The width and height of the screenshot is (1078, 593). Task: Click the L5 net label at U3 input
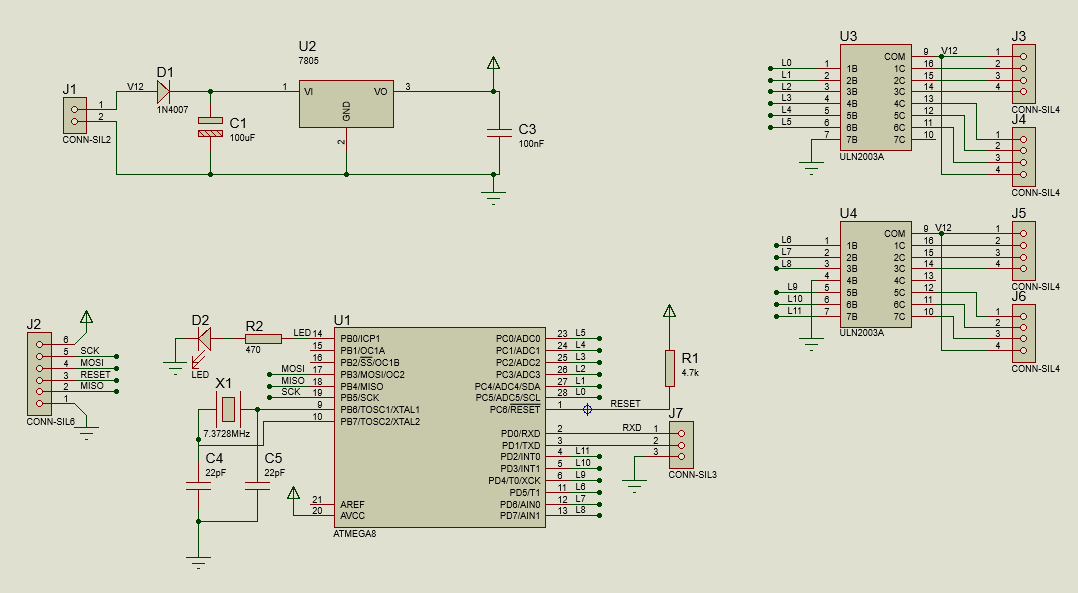(x=786, y=122)
